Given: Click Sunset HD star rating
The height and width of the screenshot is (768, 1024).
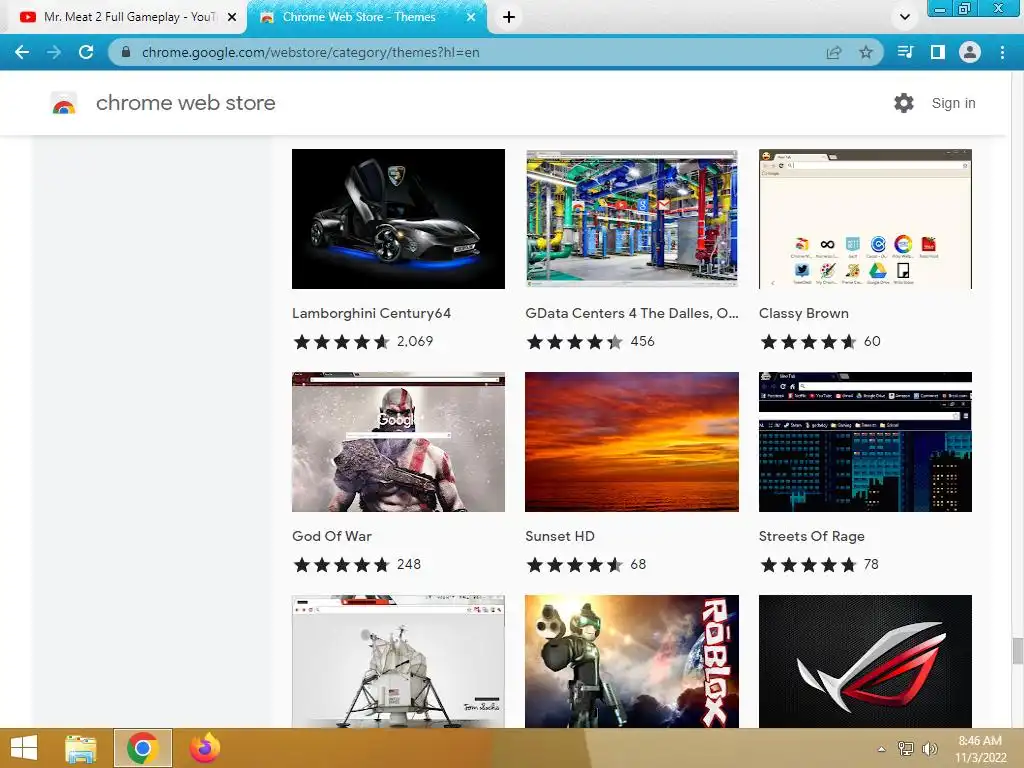Looking at the screenshot, I should (x=575, y=564).
